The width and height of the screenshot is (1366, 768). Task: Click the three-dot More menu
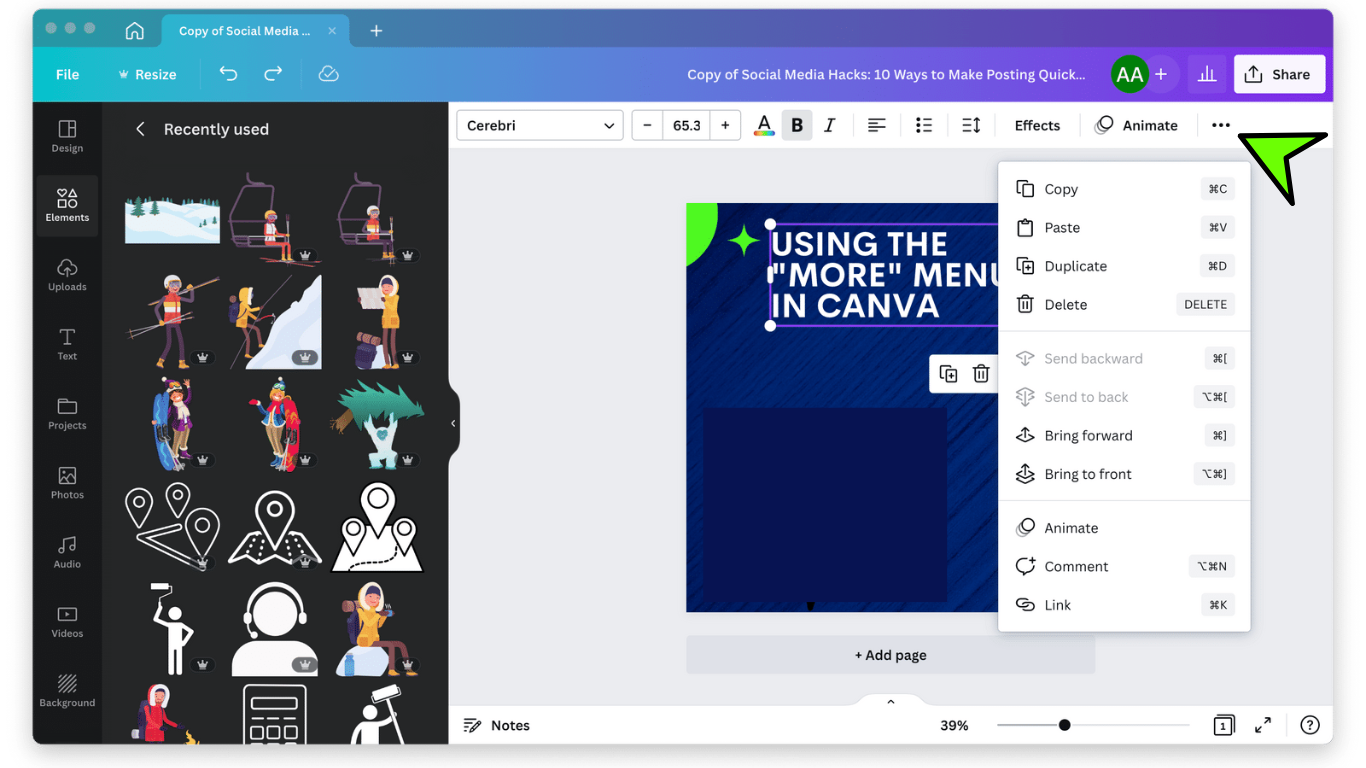(1220, 125)
